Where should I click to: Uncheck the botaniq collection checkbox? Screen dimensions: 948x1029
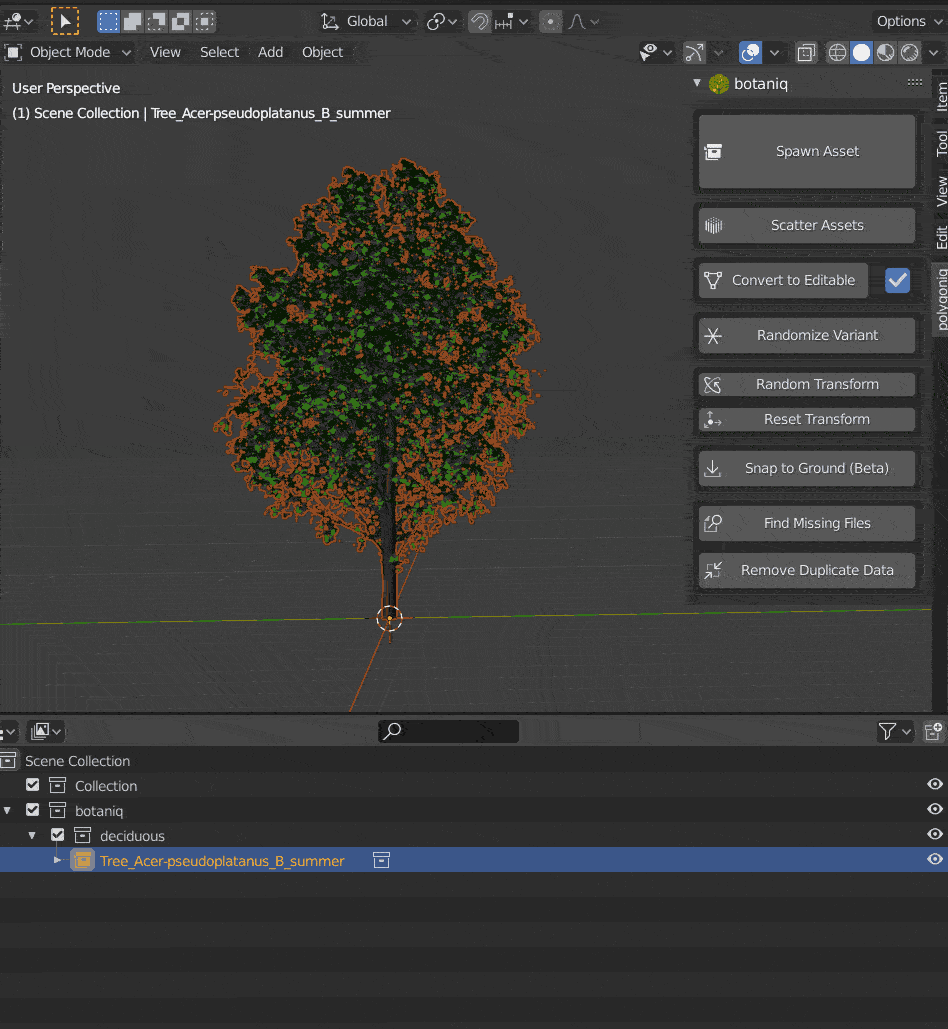point(33,810)
